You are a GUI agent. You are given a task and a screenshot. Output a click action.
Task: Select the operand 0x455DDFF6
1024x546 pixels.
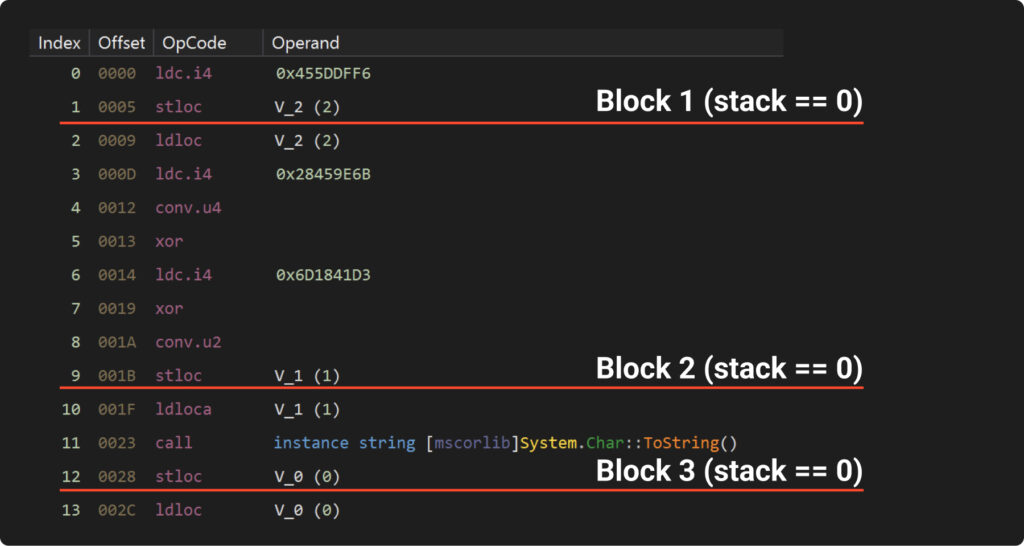click(x=325, y=73)
